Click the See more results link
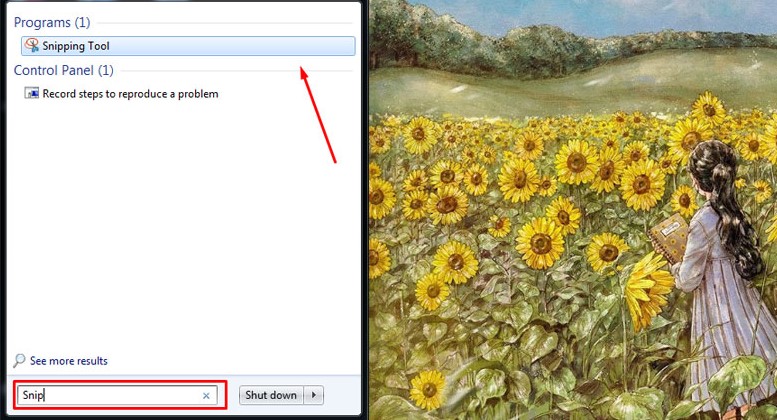Image resolution: width=777 pixels, height=420 pixels. pyautogui.click(x=68, y=361)
